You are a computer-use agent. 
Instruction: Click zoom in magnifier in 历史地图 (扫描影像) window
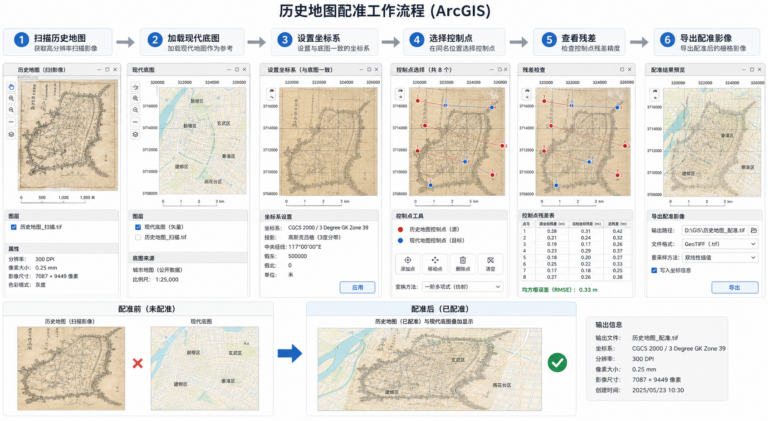(x=11, y=98)
